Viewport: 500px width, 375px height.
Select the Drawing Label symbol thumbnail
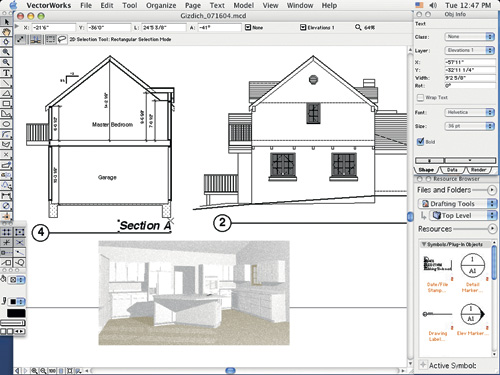[x=437, y=314]
